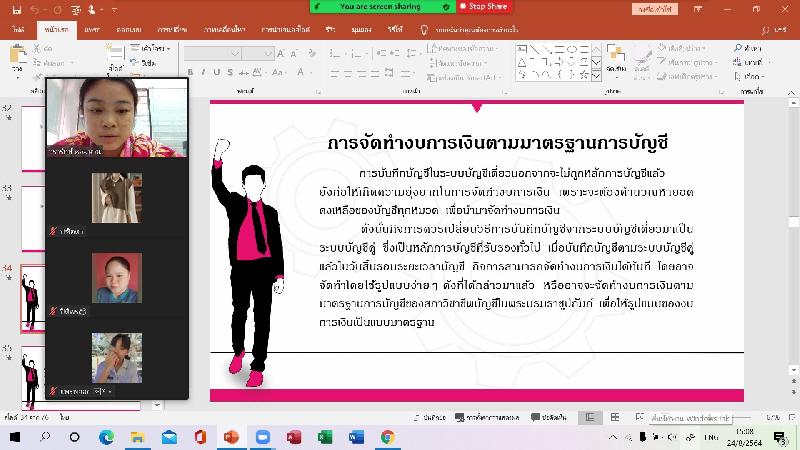Open the File tab
Screen dimensions: 800x450
[x=18, y=30]
